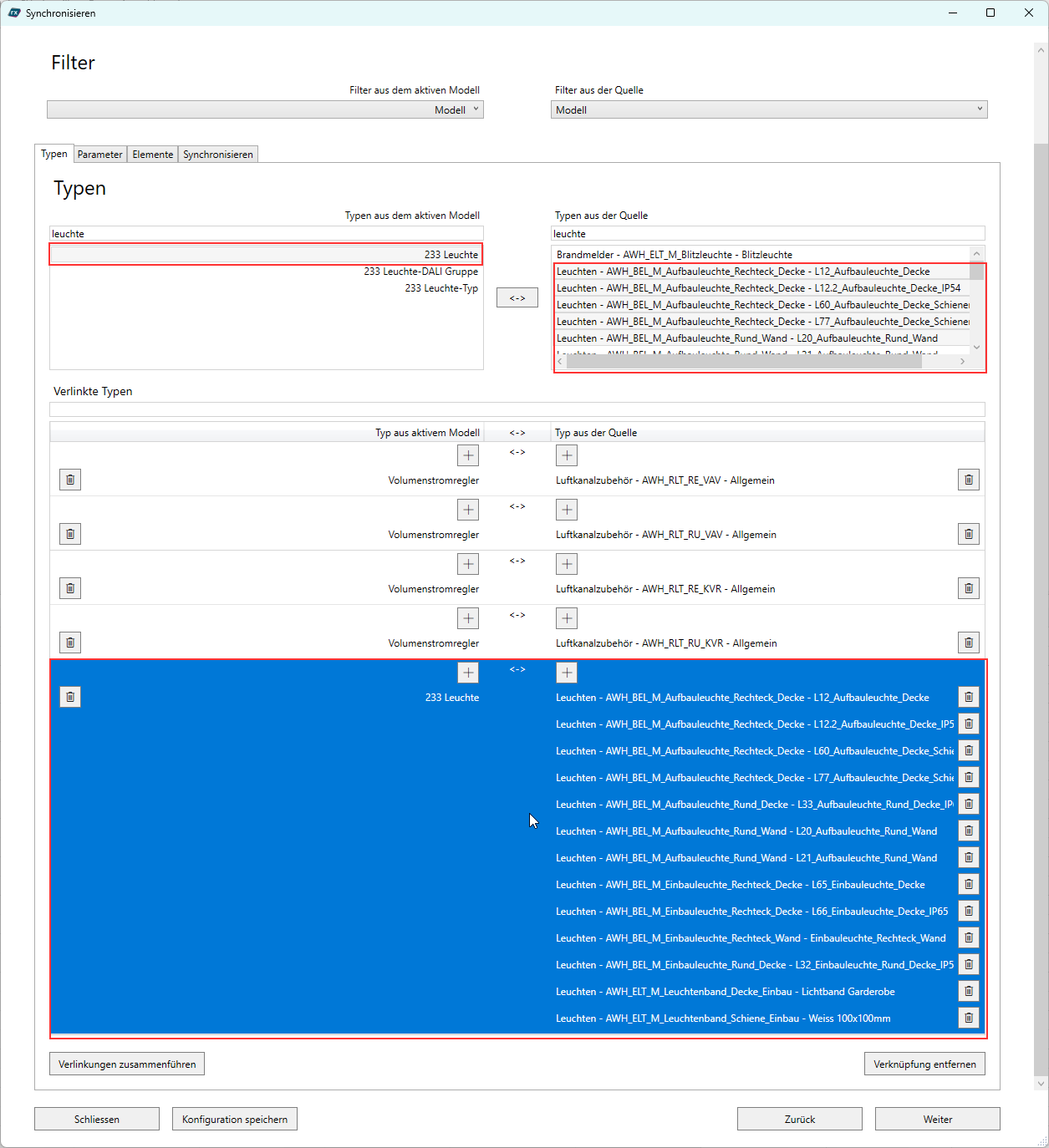Viewport: 1049px width, 1148px height.
Task: Click trash icon beside Lichtband Garderobe entry
Action: 968,991
